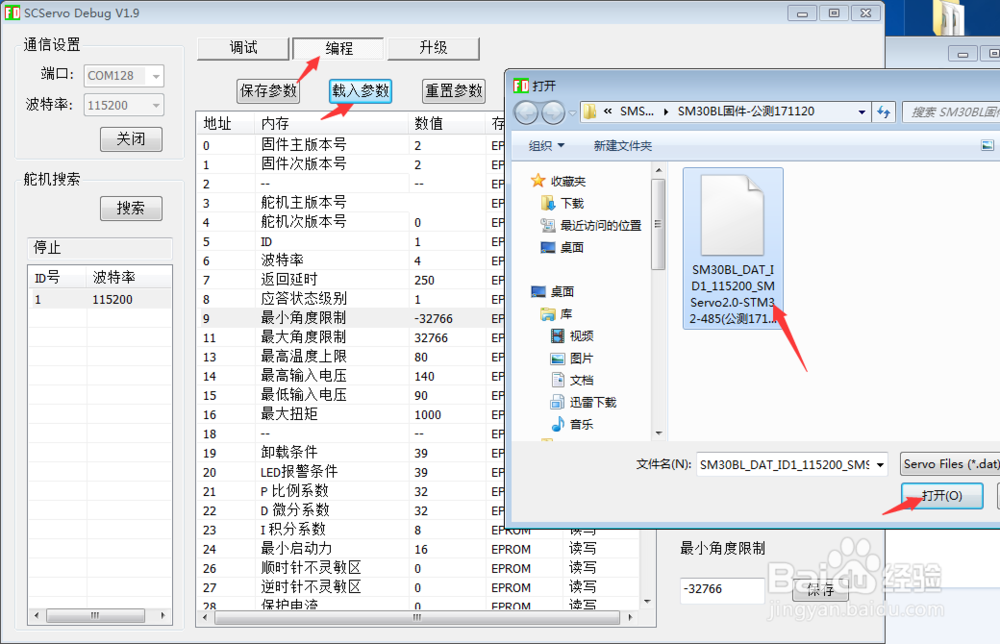
Task: Open the 图片 library
Action: coord(572,358)
